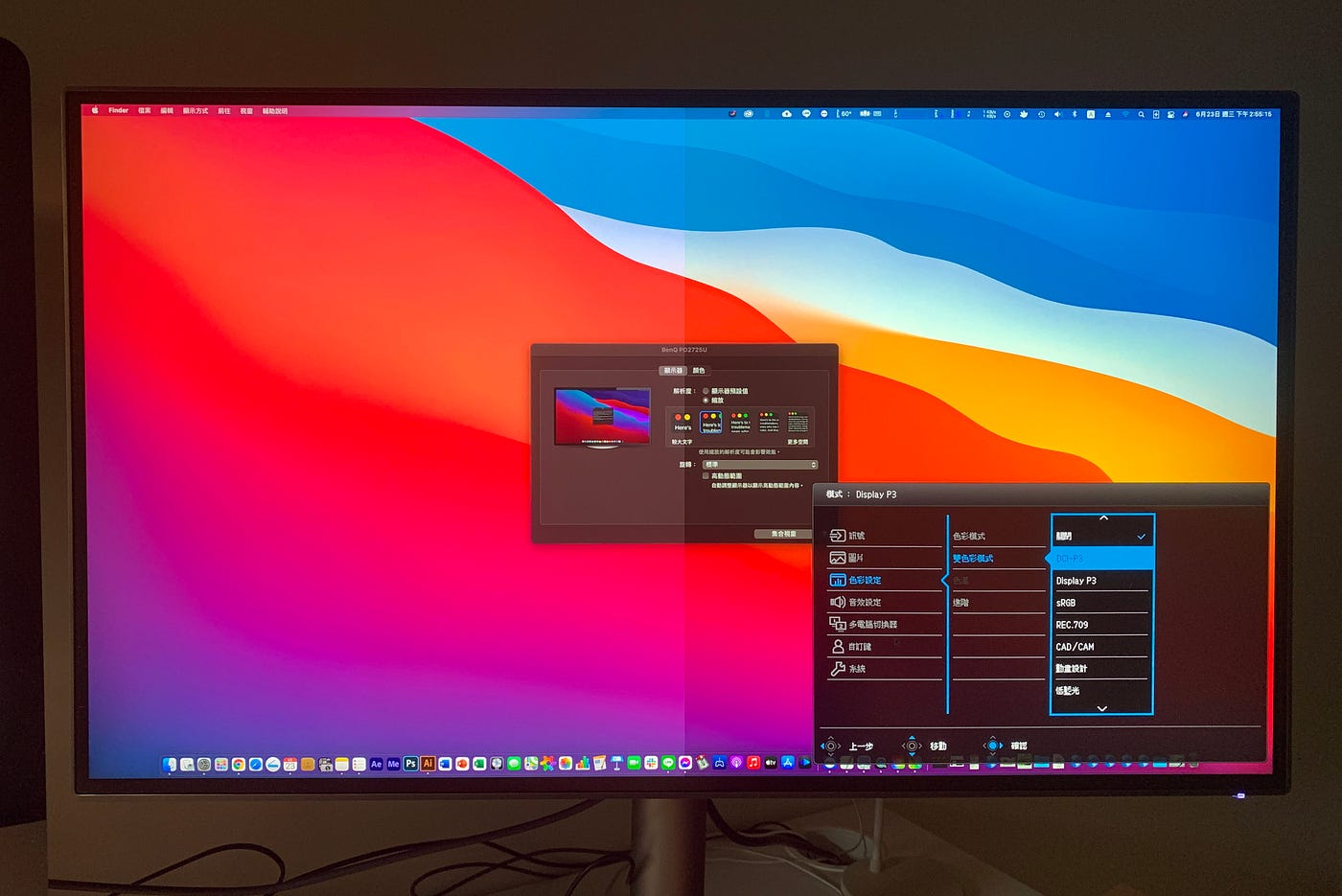
Task: Open FaceTime from the Dock
Action: click(634, 764)
